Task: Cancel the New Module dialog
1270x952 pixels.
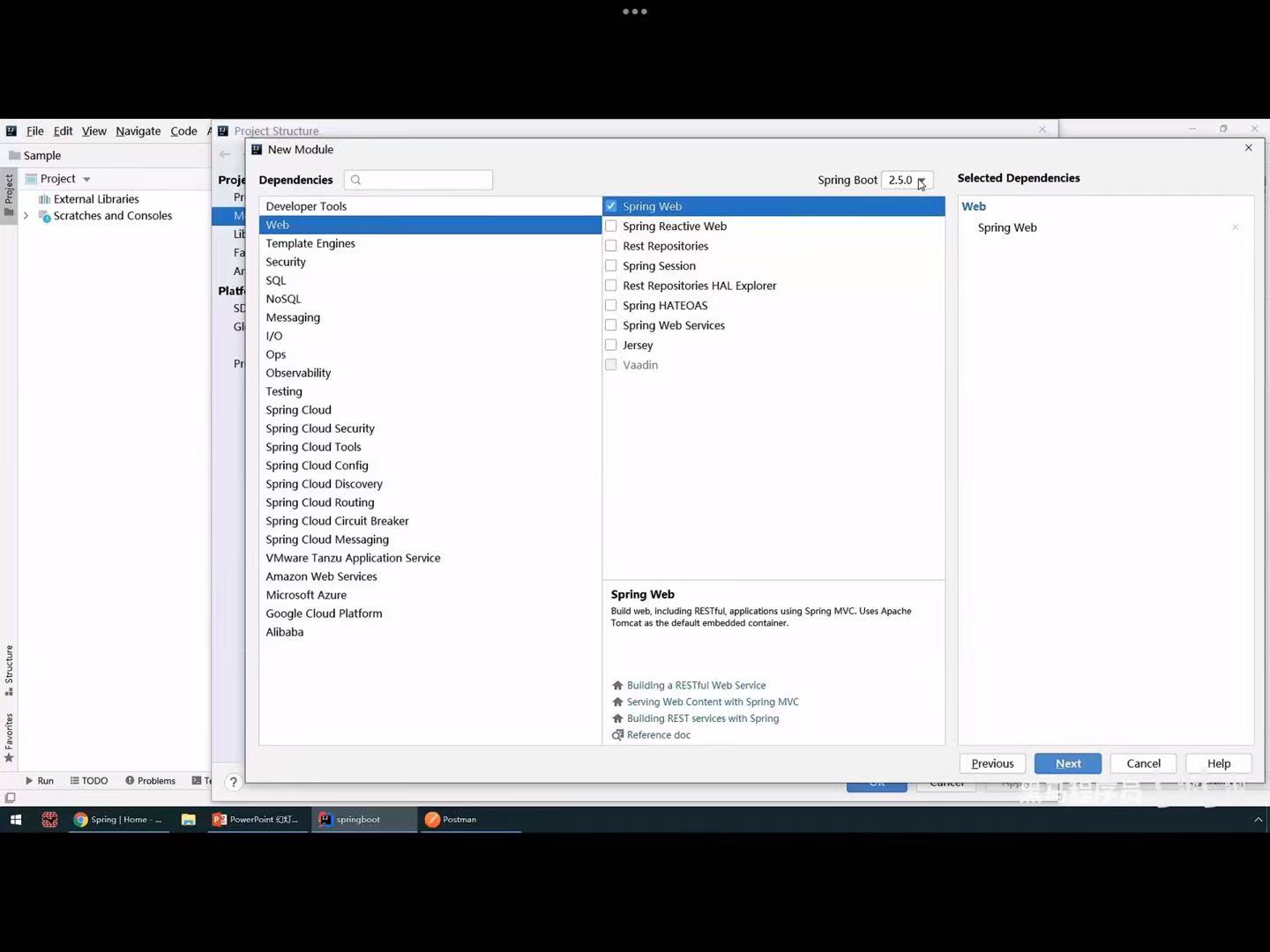Action: tap(1143, 763)
